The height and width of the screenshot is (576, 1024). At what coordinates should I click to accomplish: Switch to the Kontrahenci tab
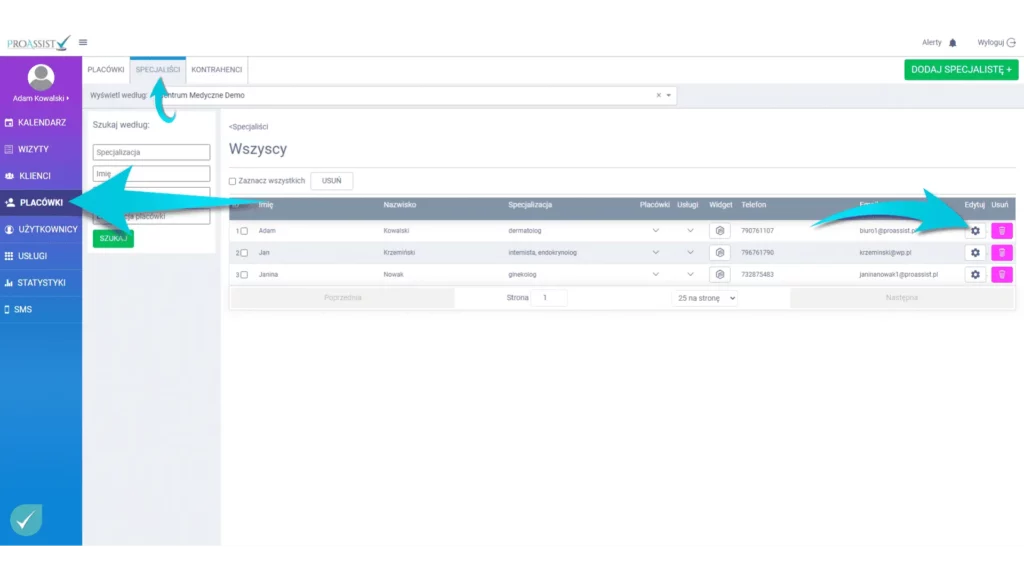pyautogui.click(x=216, y=70)
